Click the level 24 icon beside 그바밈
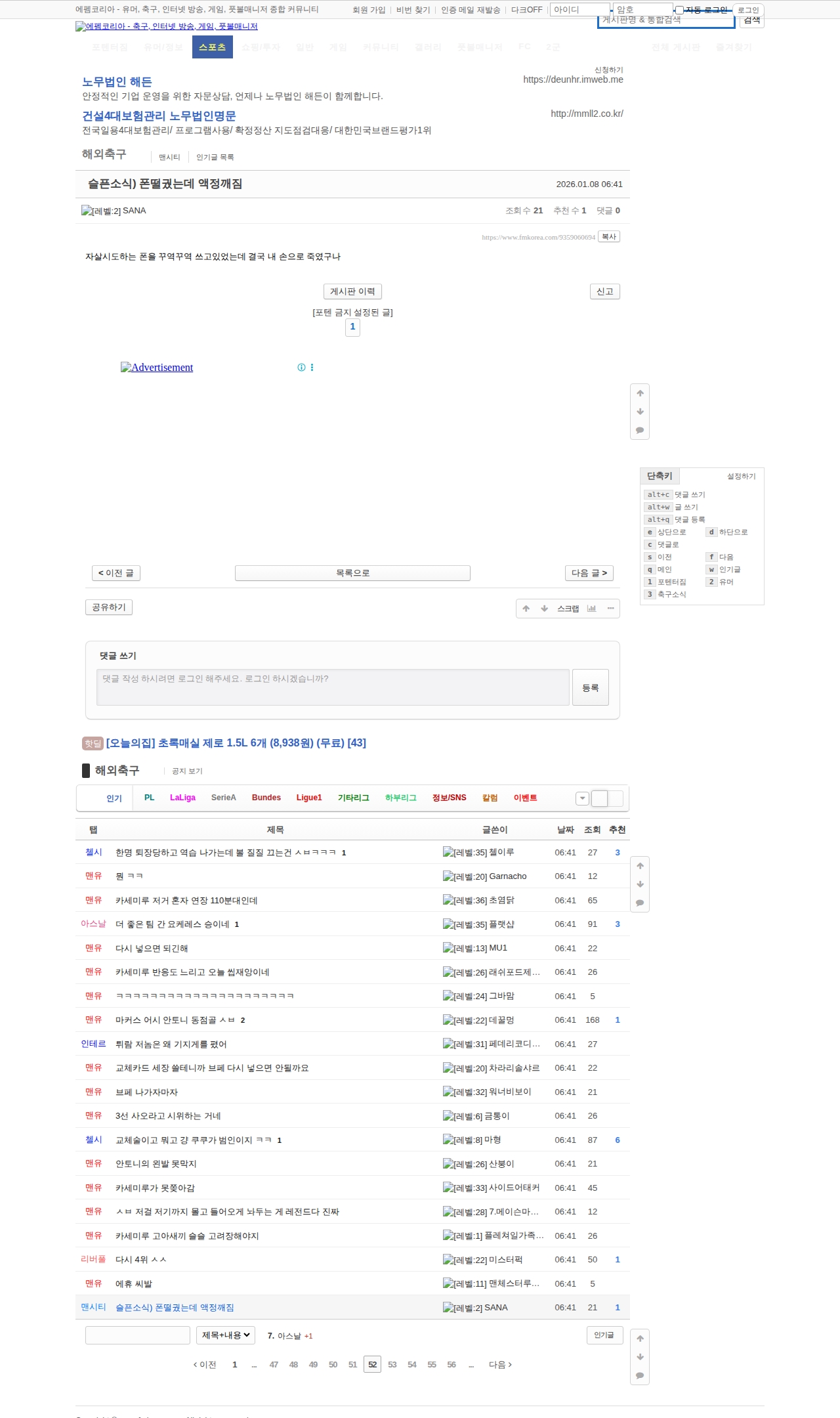840x1418 pixels. coord(465,996)
